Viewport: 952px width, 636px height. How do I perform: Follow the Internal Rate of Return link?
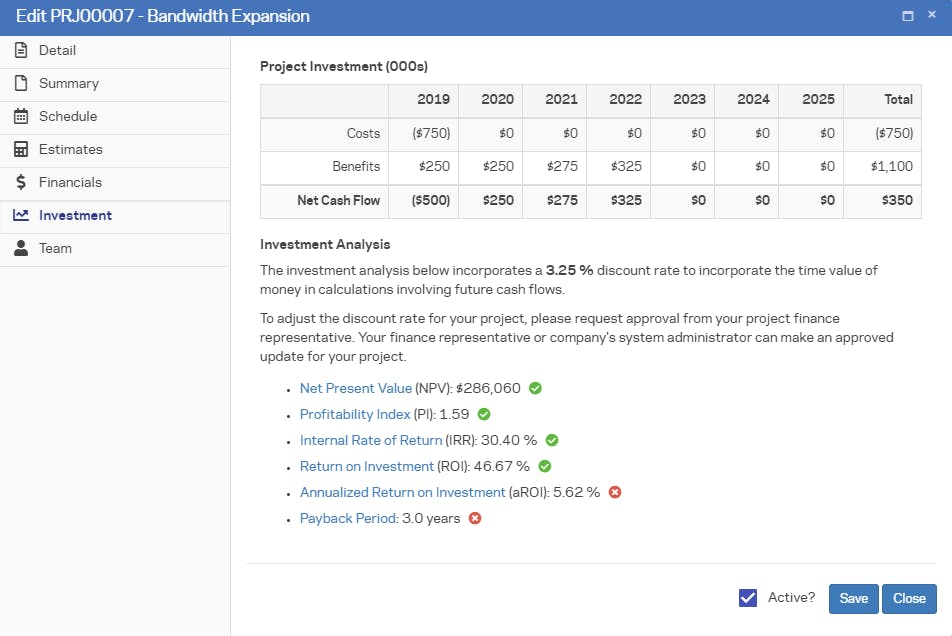370,440
